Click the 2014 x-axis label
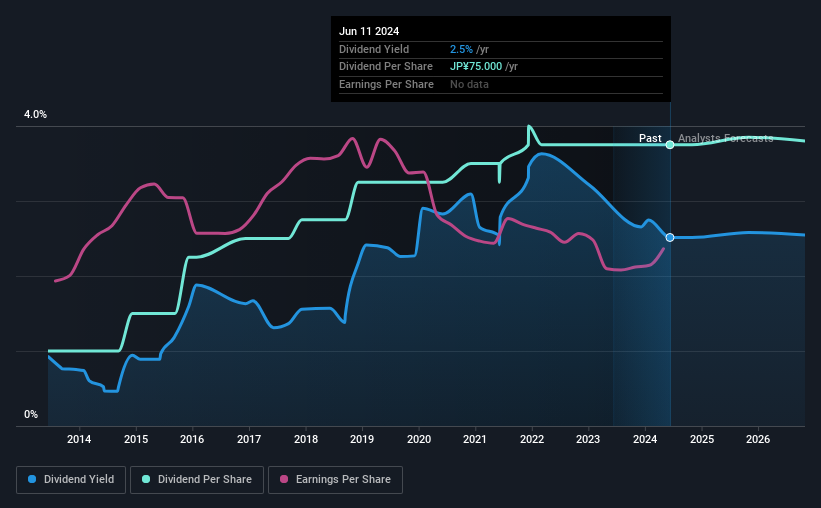Screen dimensions: 821x508 tap(79, 439)
